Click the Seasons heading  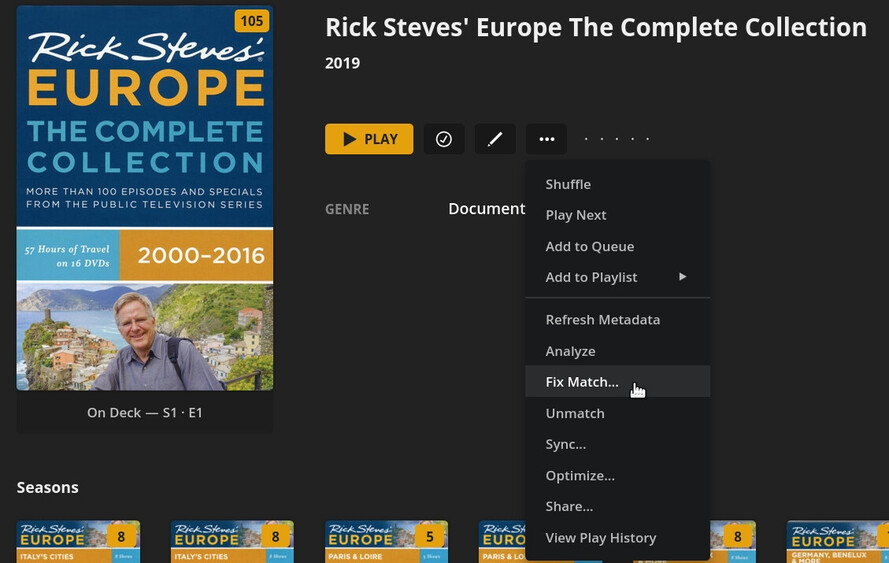(48, 488)
